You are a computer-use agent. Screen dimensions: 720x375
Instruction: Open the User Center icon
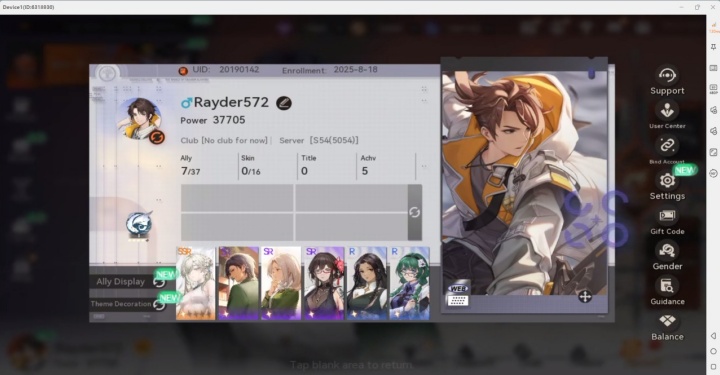click(667, 110)
